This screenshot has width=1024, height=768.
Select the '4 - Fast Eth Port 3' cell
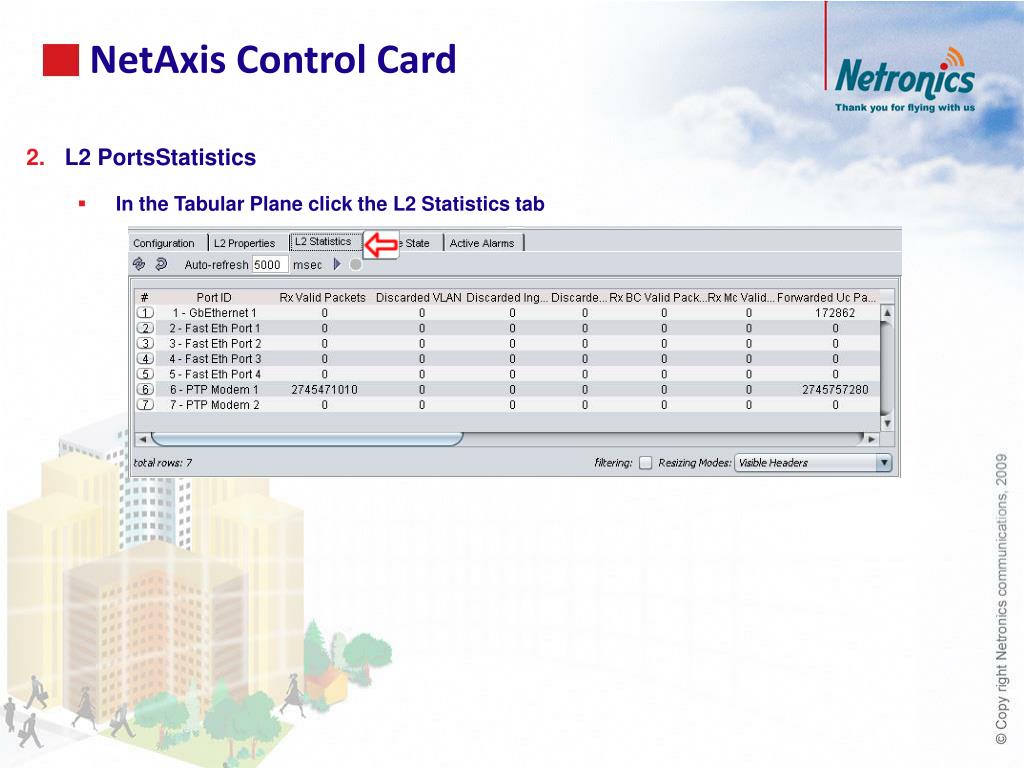point(215,359)
